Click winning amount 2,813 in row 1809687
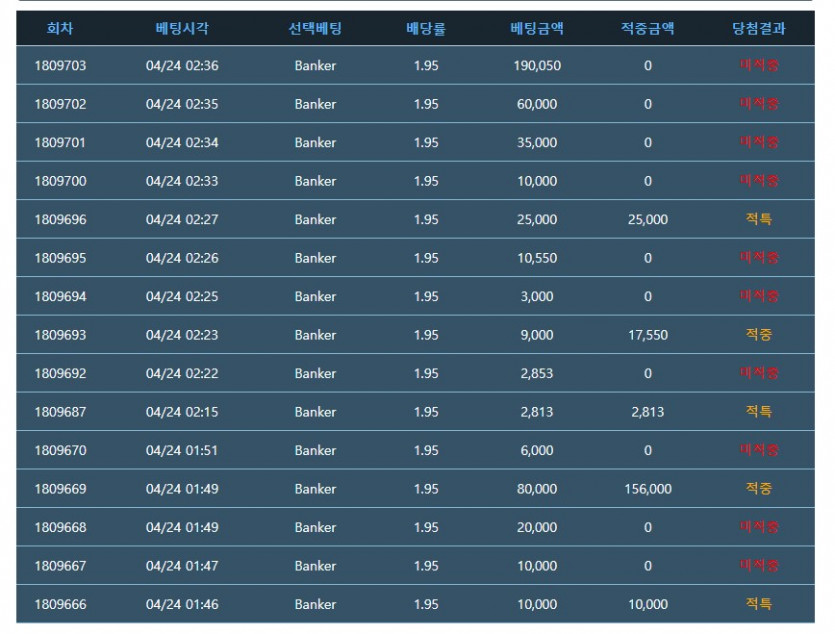835x634 pixels. click(x=648, y=412)
